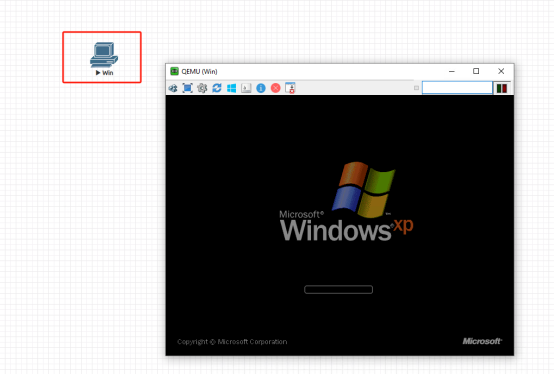The width and height of the screenshot is (554, 375).
Task: Maximize the QEMU (Win) window
Action: (x=476, y=71)
